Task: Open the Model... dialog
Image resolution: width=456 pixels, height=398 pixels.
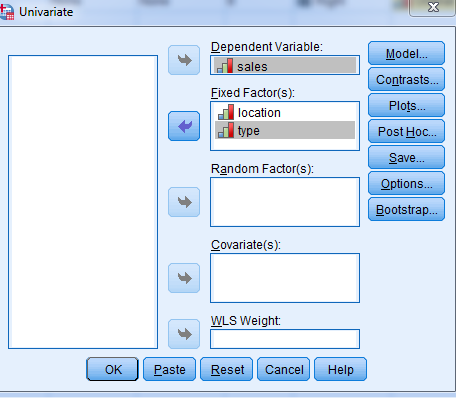Action: 406,53
